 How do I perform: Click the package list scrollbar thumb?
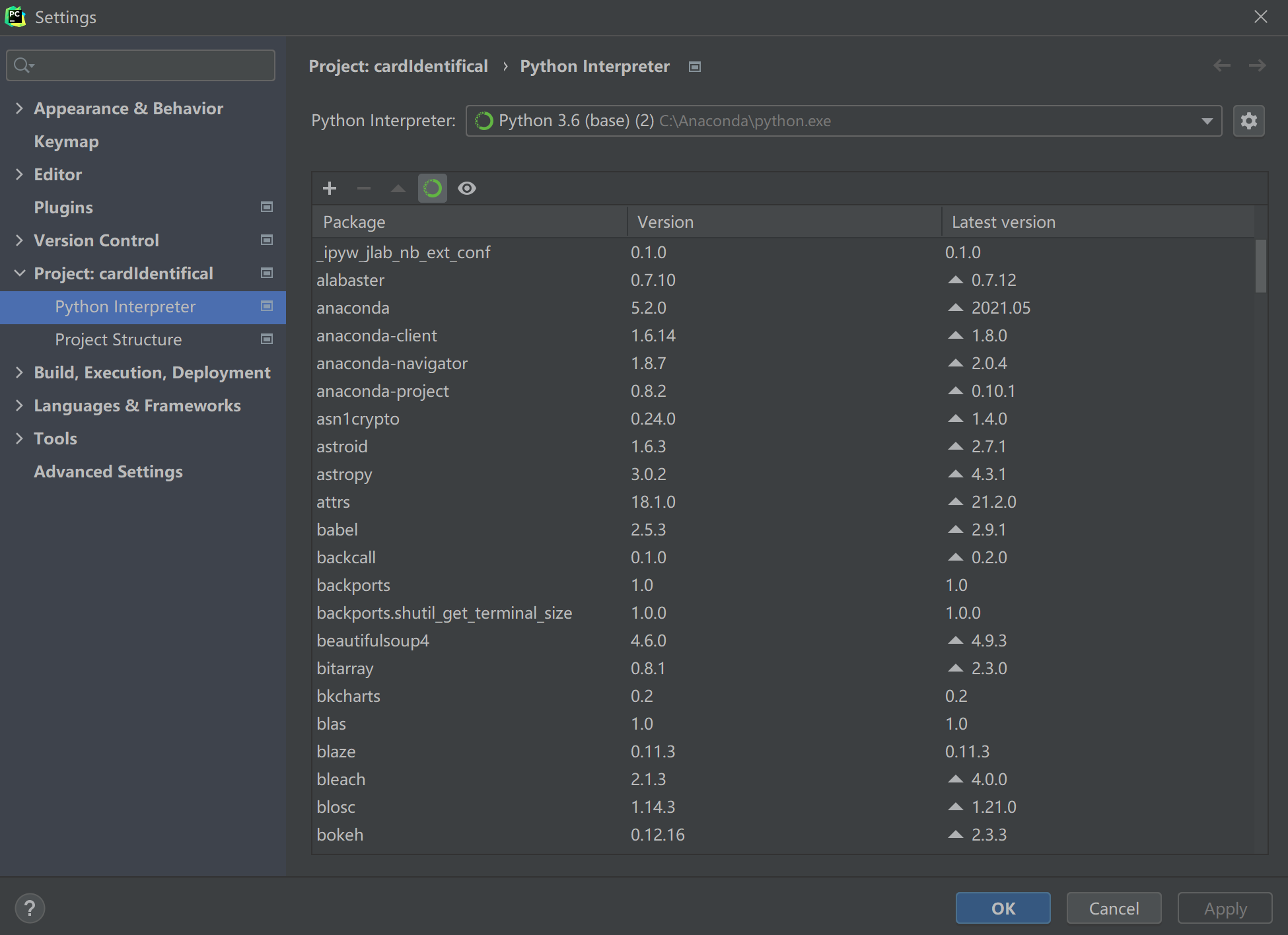click(1260, 265)
